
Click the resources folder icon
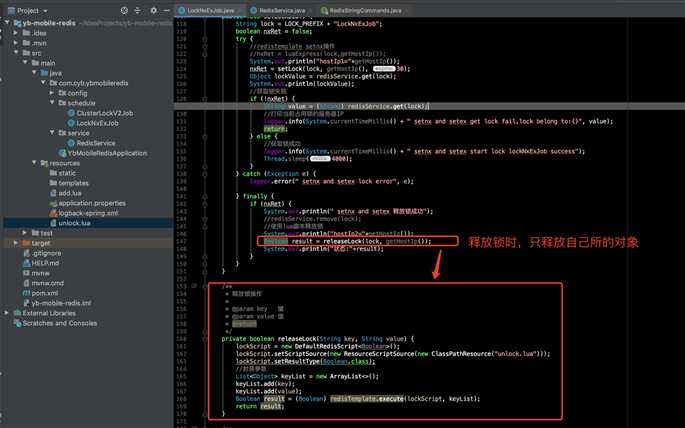44,163
